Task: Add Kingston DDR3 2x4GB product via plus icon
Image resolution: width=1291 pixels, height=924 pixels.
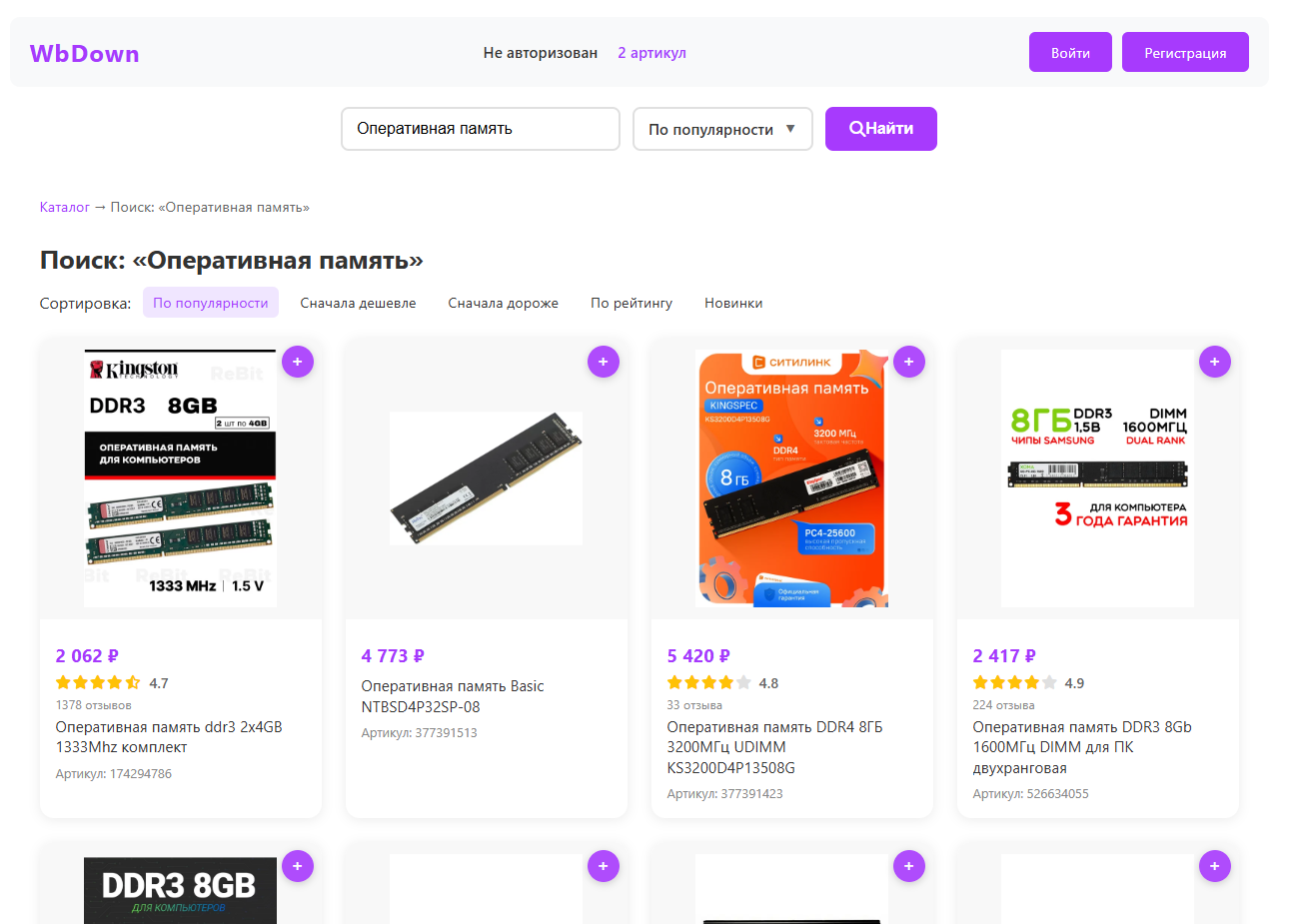Action: click(298, 362)
